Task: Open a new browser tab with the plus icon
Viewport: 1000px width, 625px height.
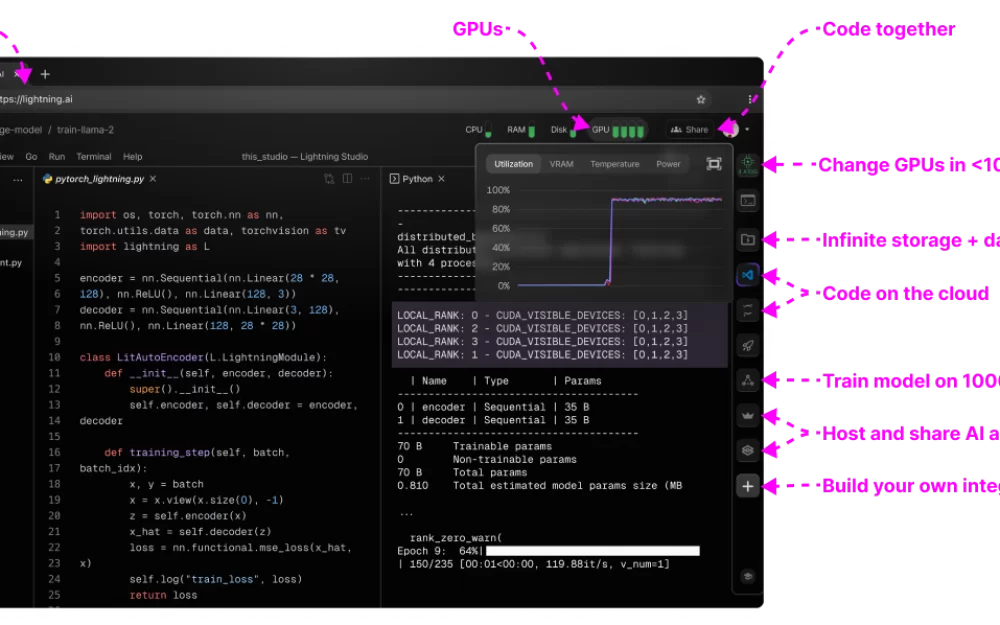Action: tap(45, 75)
